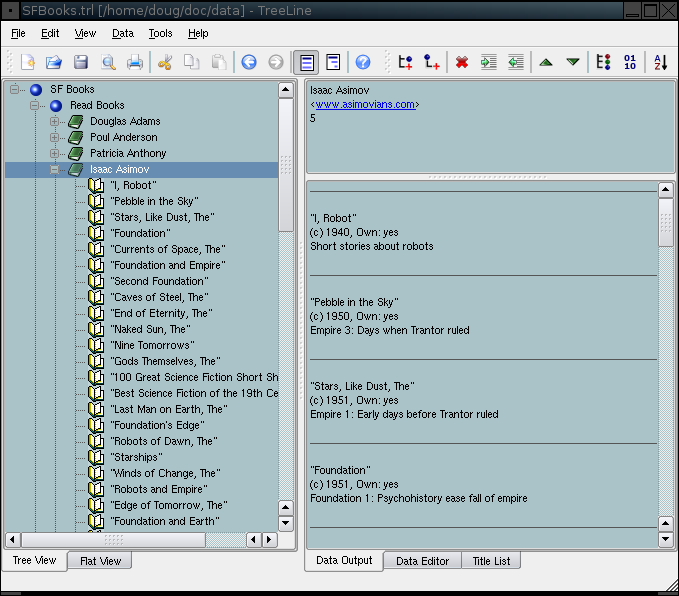Click the tree's horizontal scrollbar thumb
679x596 pixels.
113,540
